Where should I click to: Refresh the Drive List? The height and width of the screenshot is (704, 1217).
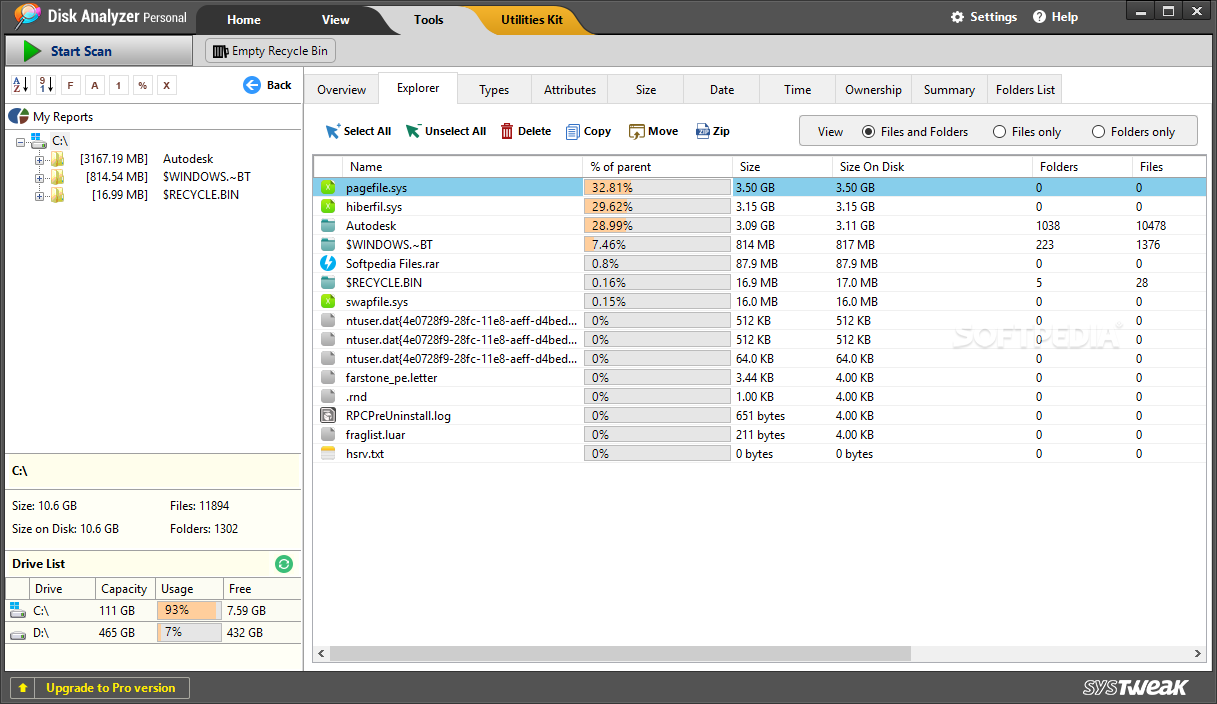tap(284, 564)
